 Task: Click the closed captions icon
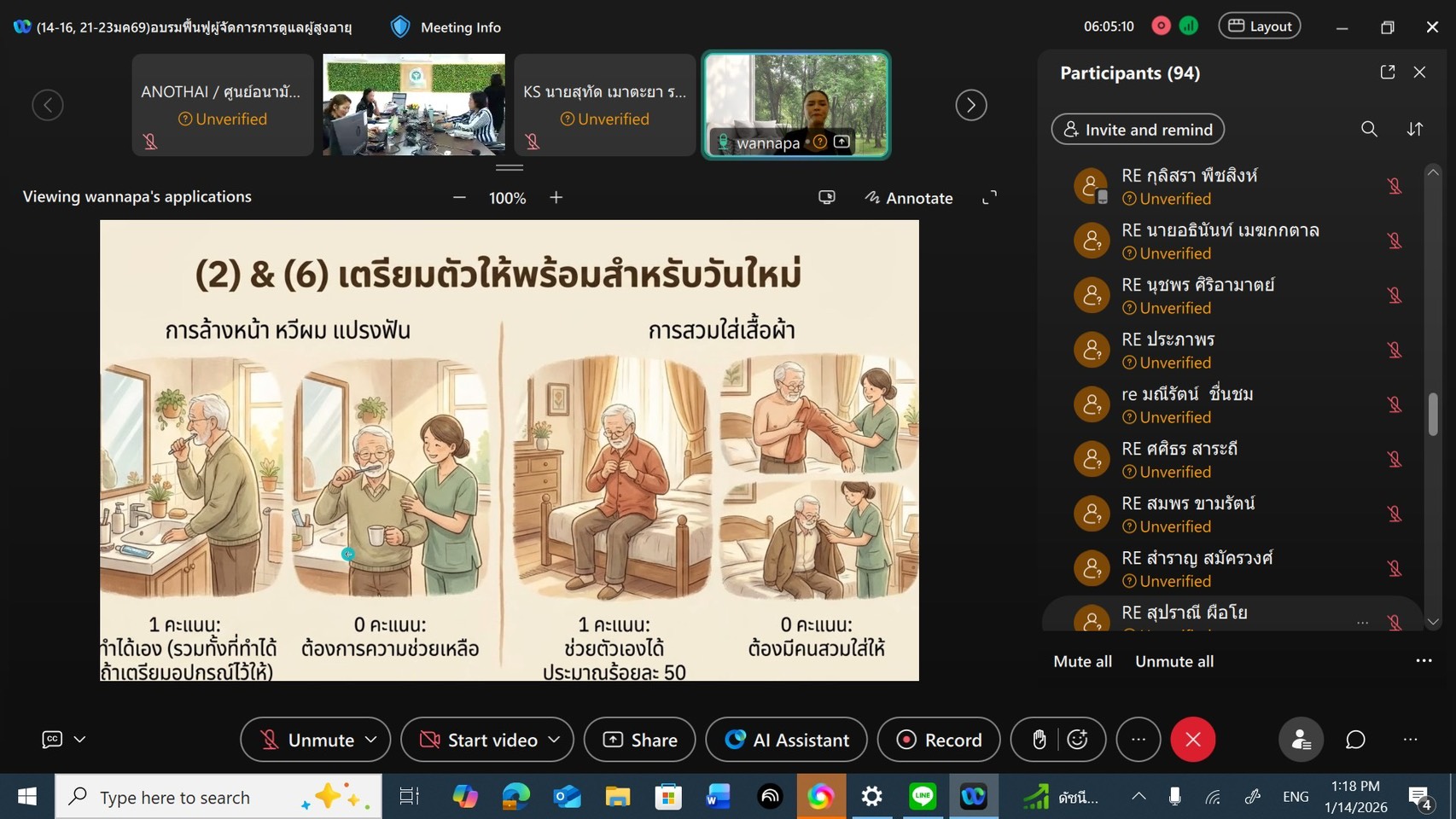point(52,740)
